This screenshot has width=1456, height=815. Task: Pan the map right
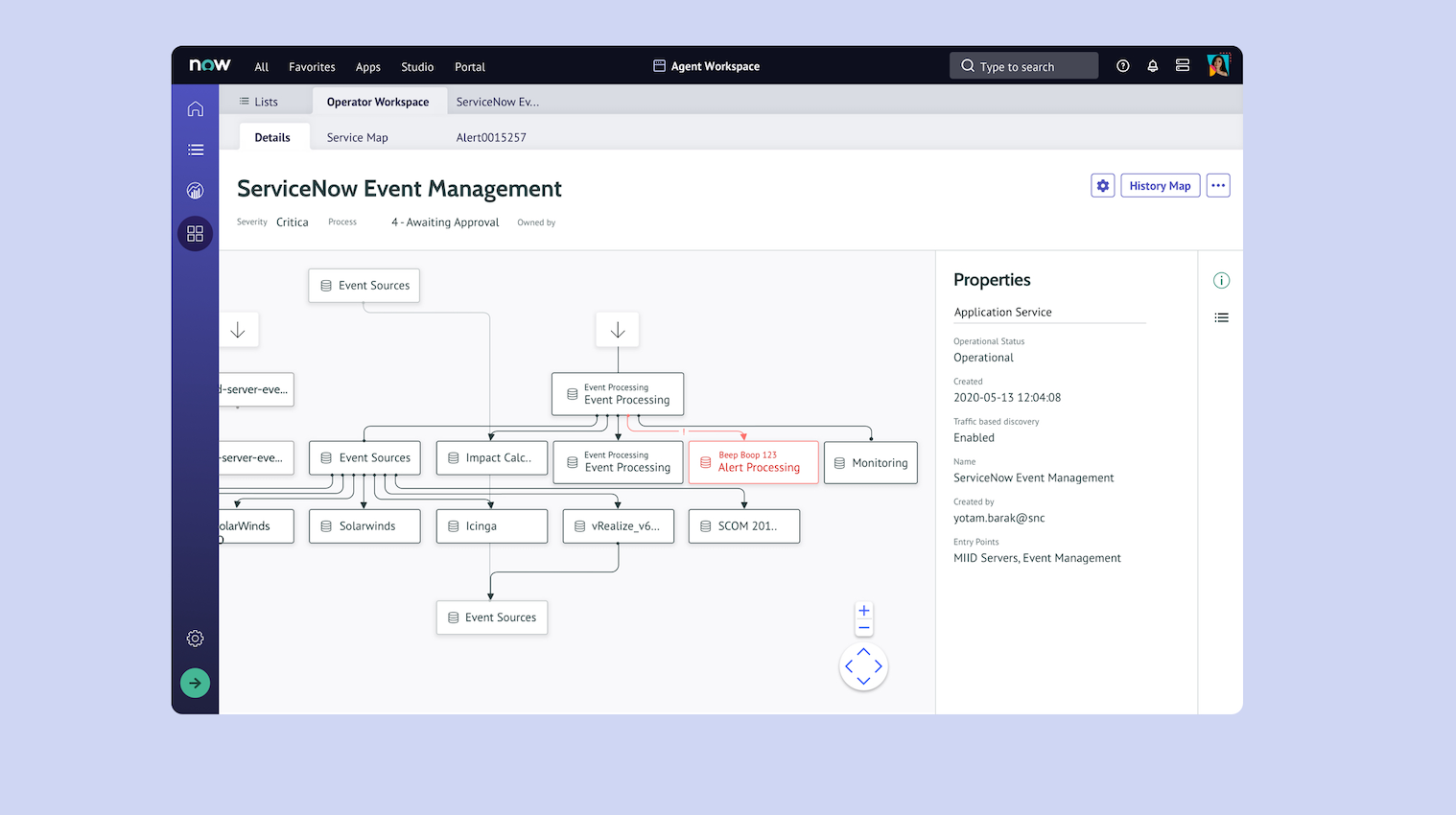(x=878, y=666)
